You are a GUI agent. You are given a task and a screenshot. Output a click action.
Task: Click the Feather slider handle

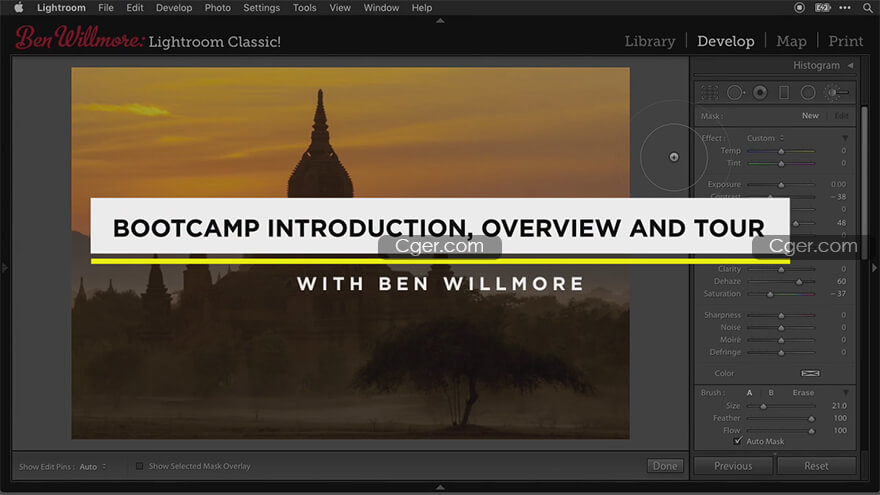coord(812,419)
